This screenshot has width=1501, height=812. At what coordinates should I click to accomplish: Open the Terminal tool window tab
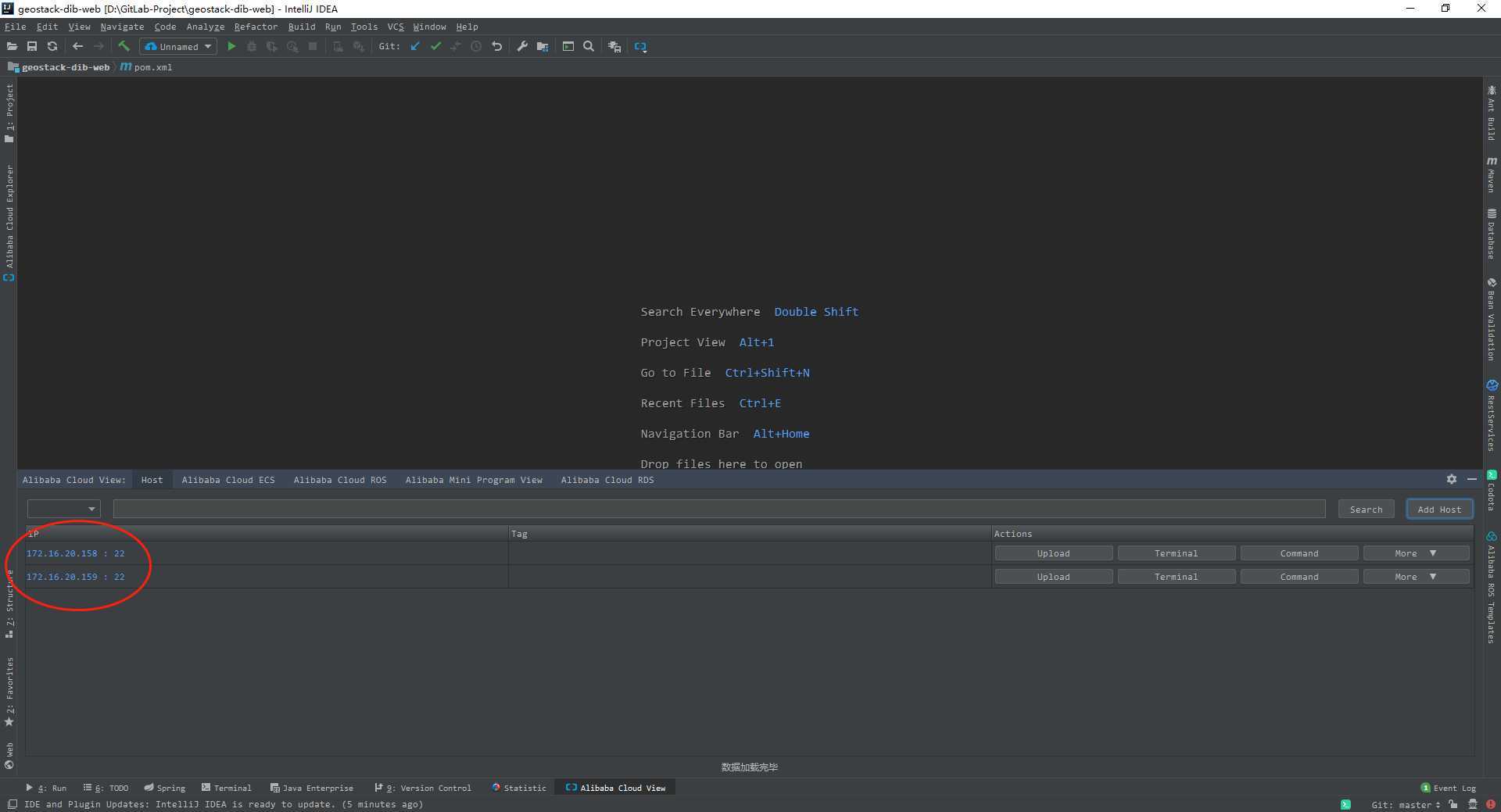click(x=227, y=788)
